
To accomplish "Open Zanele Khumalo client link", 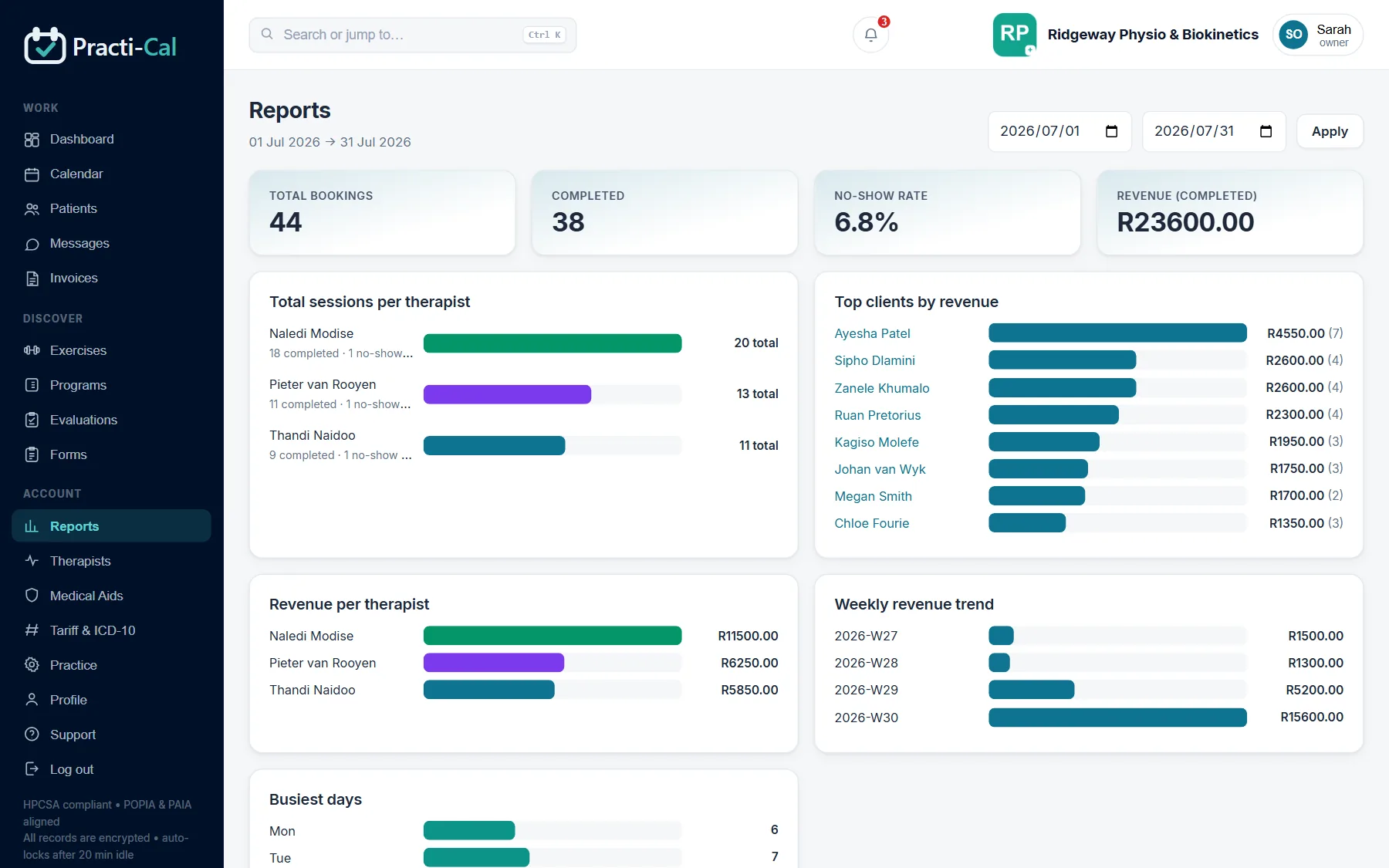I will (x=881, y=388).
